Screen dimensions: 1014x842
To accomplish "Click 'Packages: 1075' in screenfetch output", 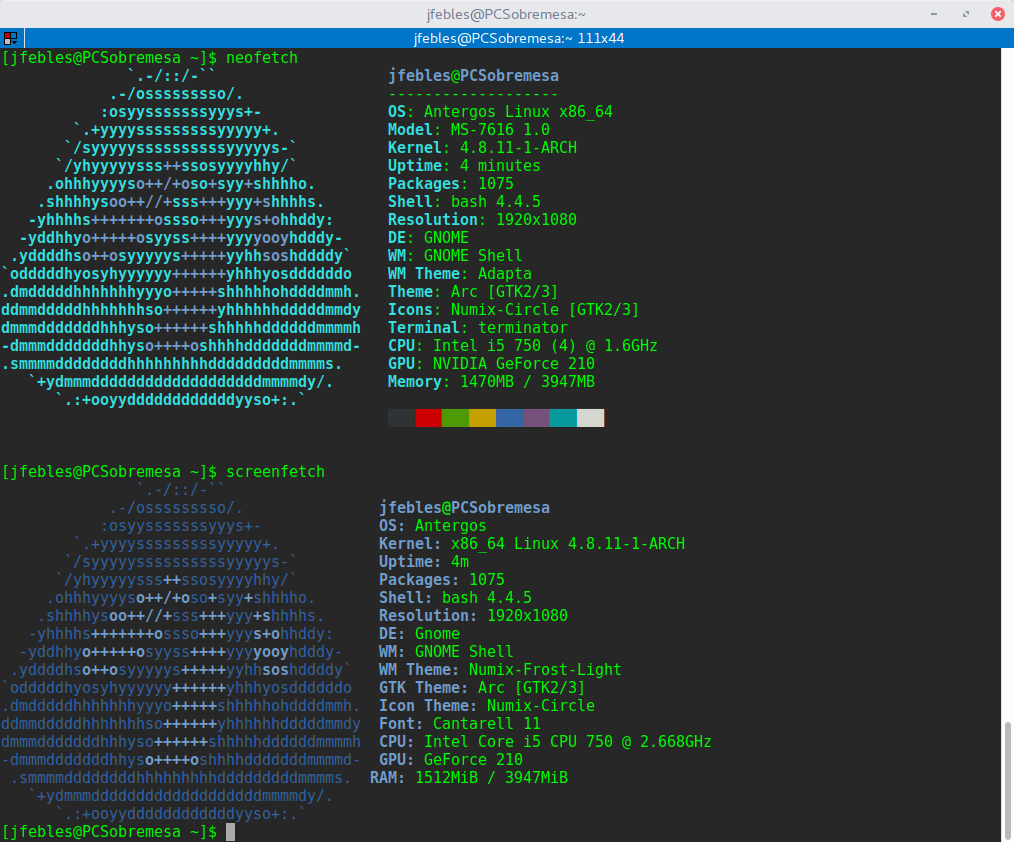I will pos(442,580).
